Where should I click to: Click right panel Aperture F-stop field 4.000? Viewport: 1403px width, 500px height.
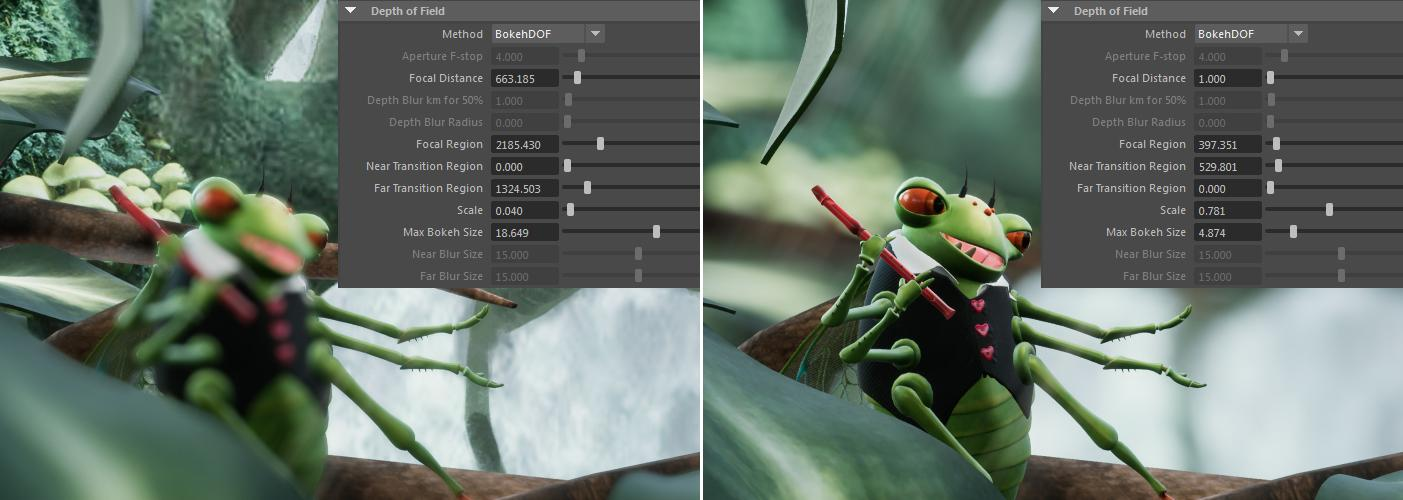coord(1227,56)
